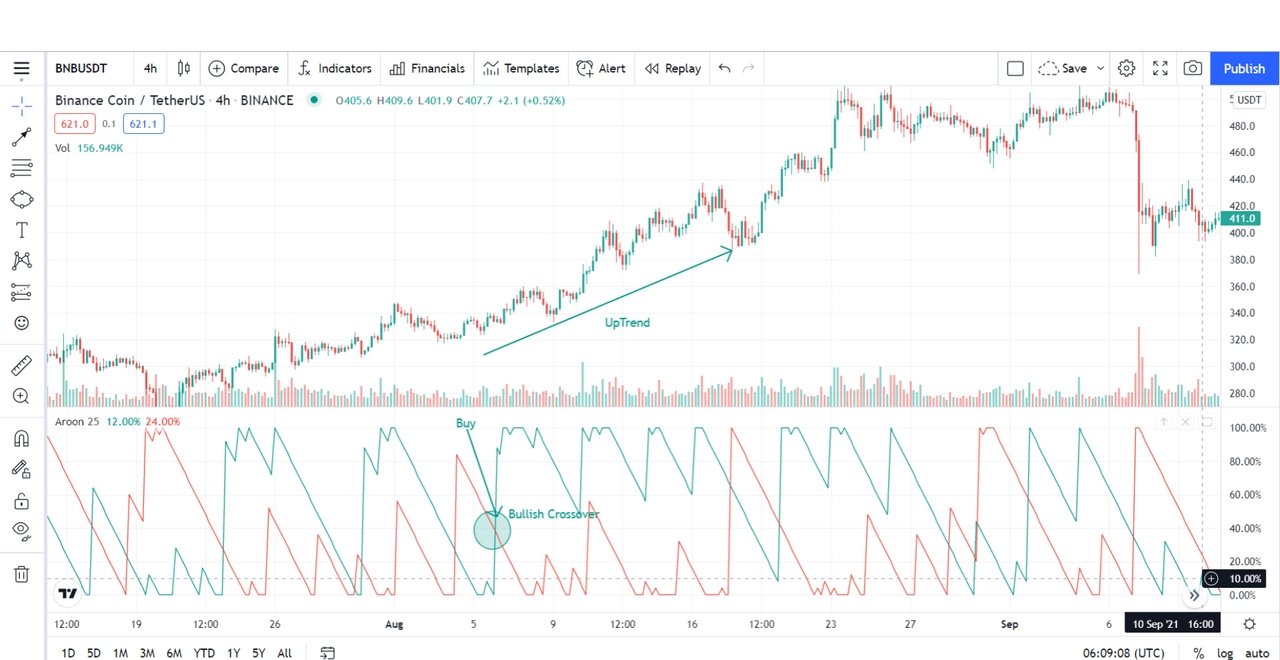Toggle log scale on price axis
This screenshot has height=660, width=1280.
[x=1225, y=653]
